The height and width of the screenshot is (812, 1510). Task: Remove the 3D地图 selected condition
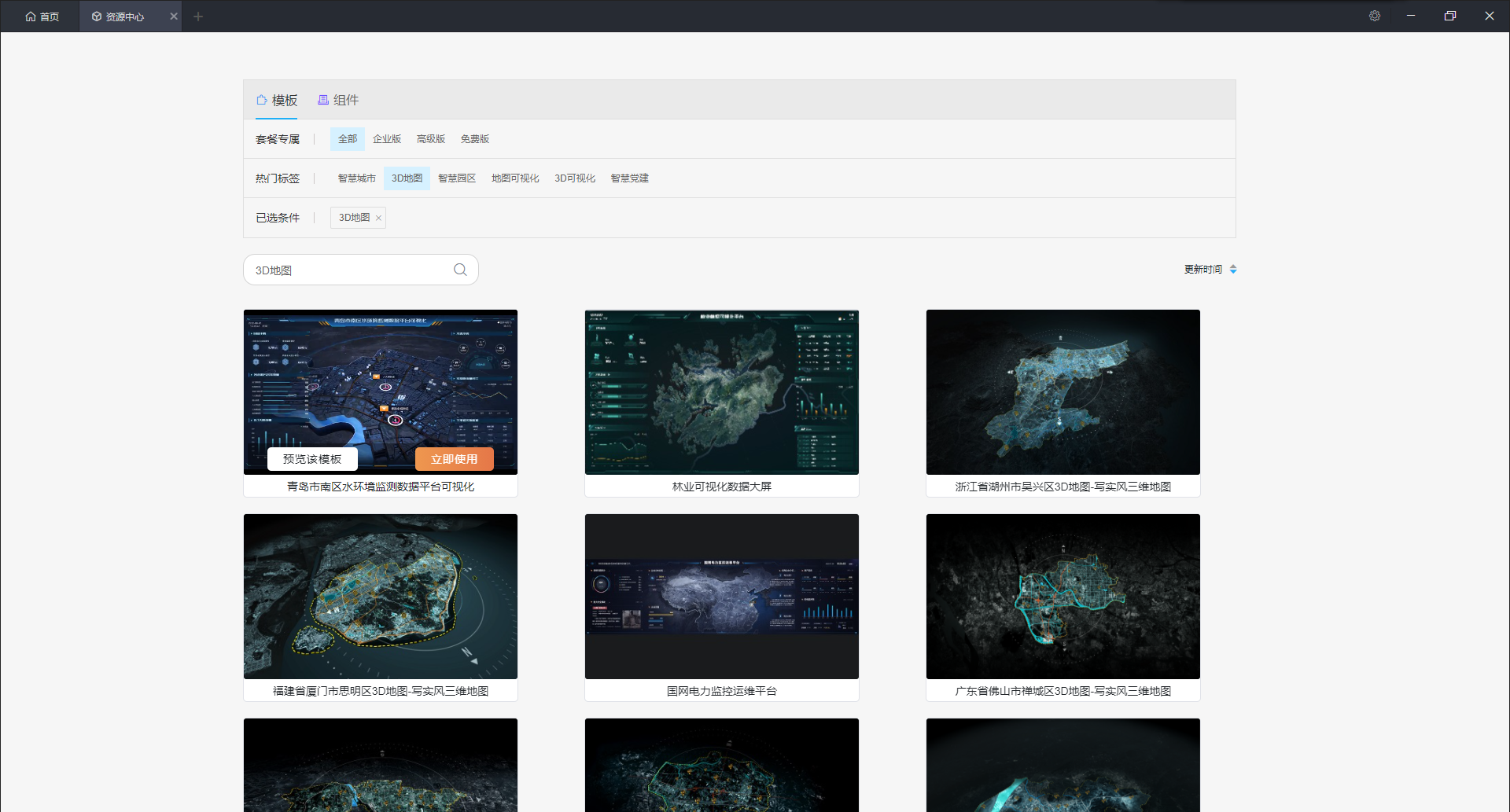[378, 219]
